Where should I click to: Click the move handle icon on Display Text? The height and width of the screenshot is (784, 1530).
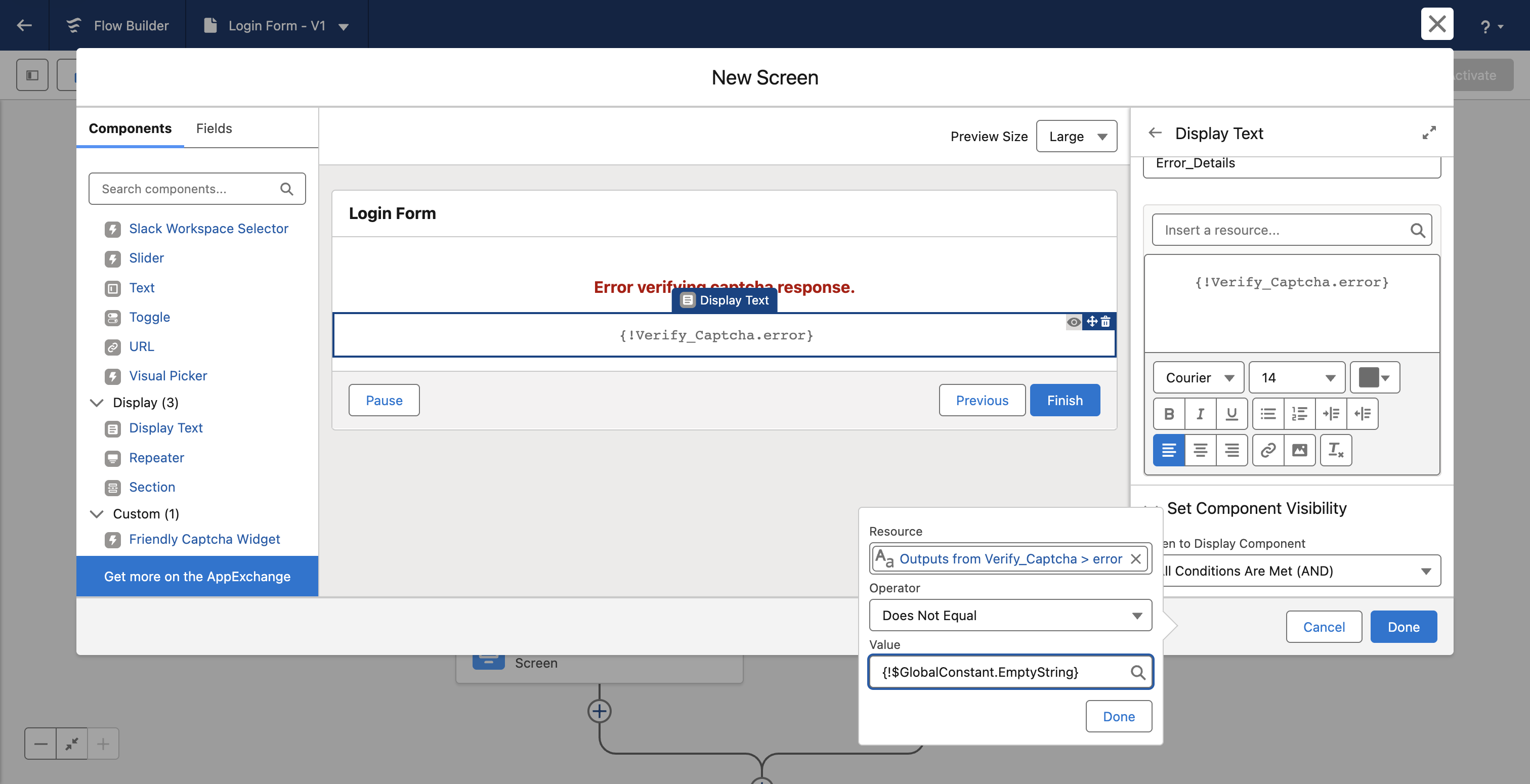pyautogui.click(x=1092, y=321)
